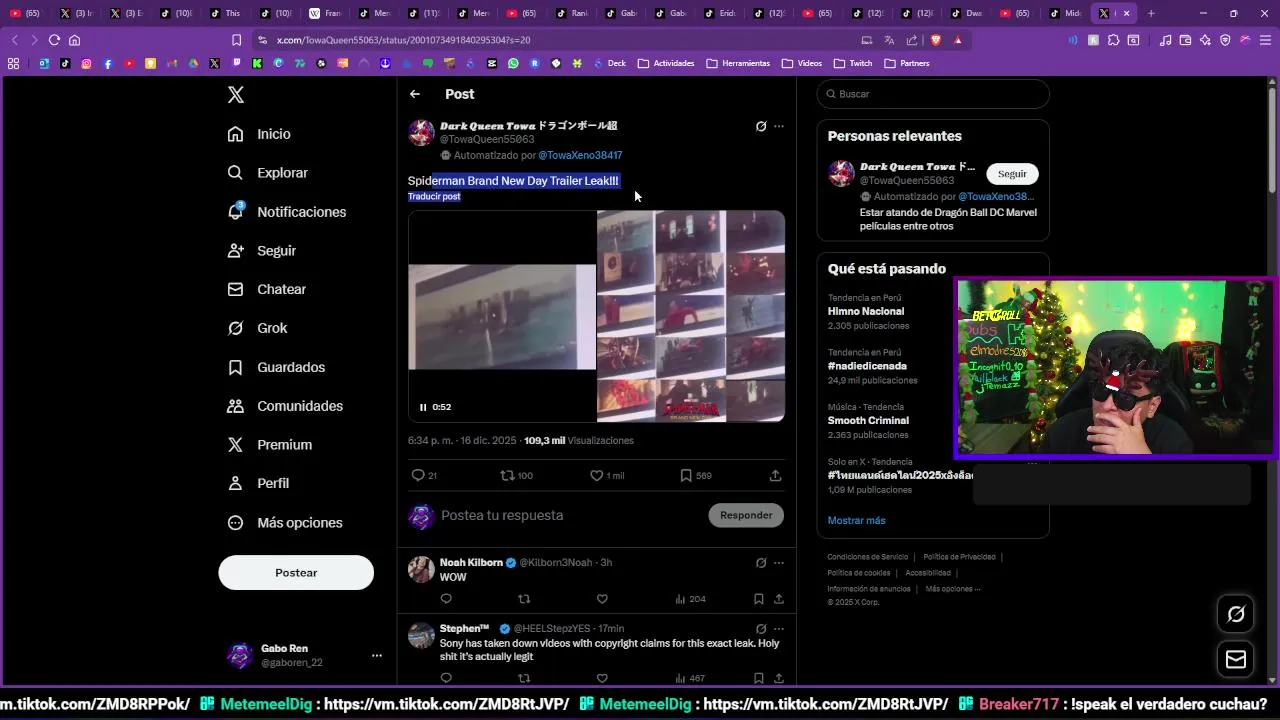
Task: Open #nadiedicenada trend
Action: pos(867,366)
